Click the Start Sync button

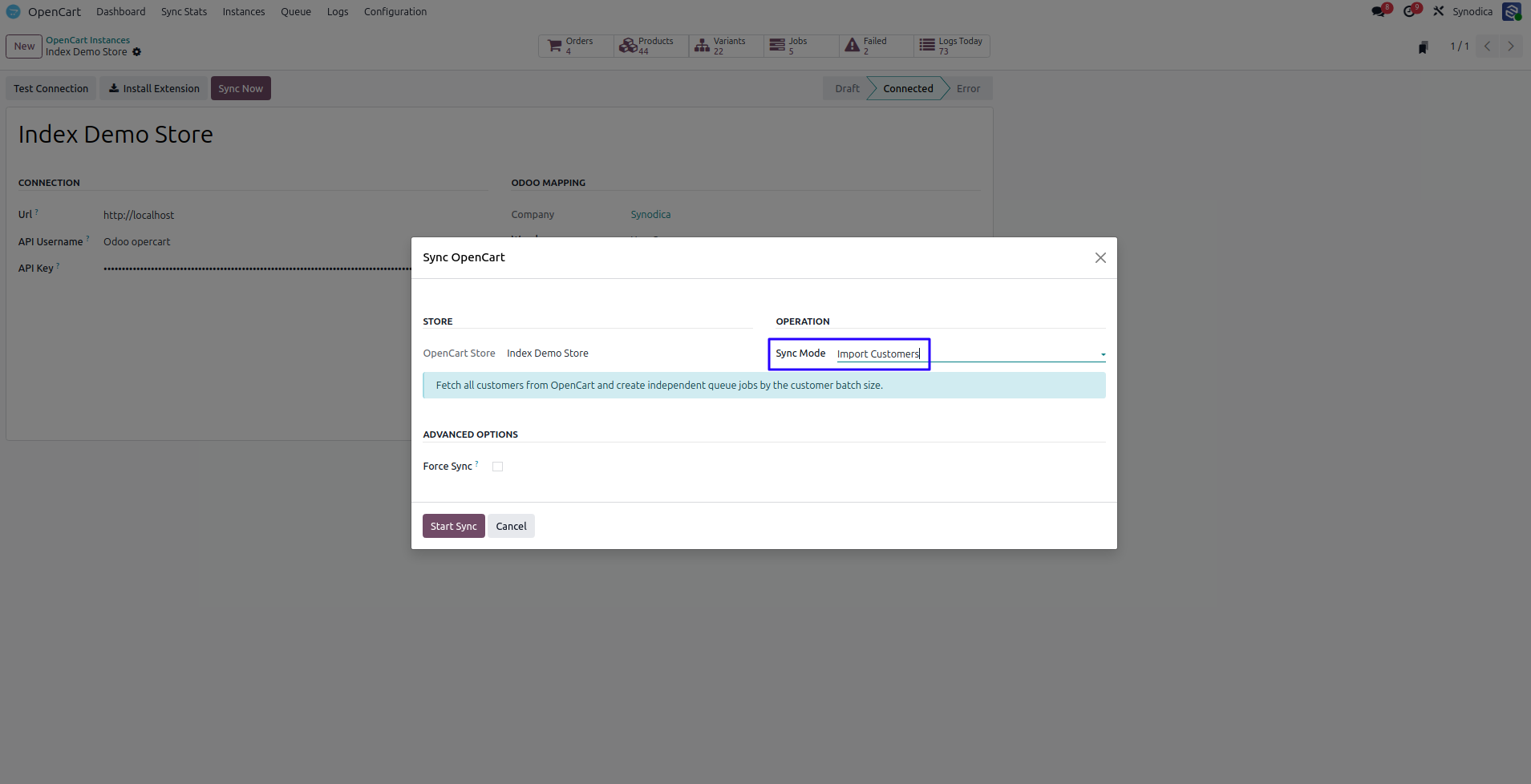point(453,526)
